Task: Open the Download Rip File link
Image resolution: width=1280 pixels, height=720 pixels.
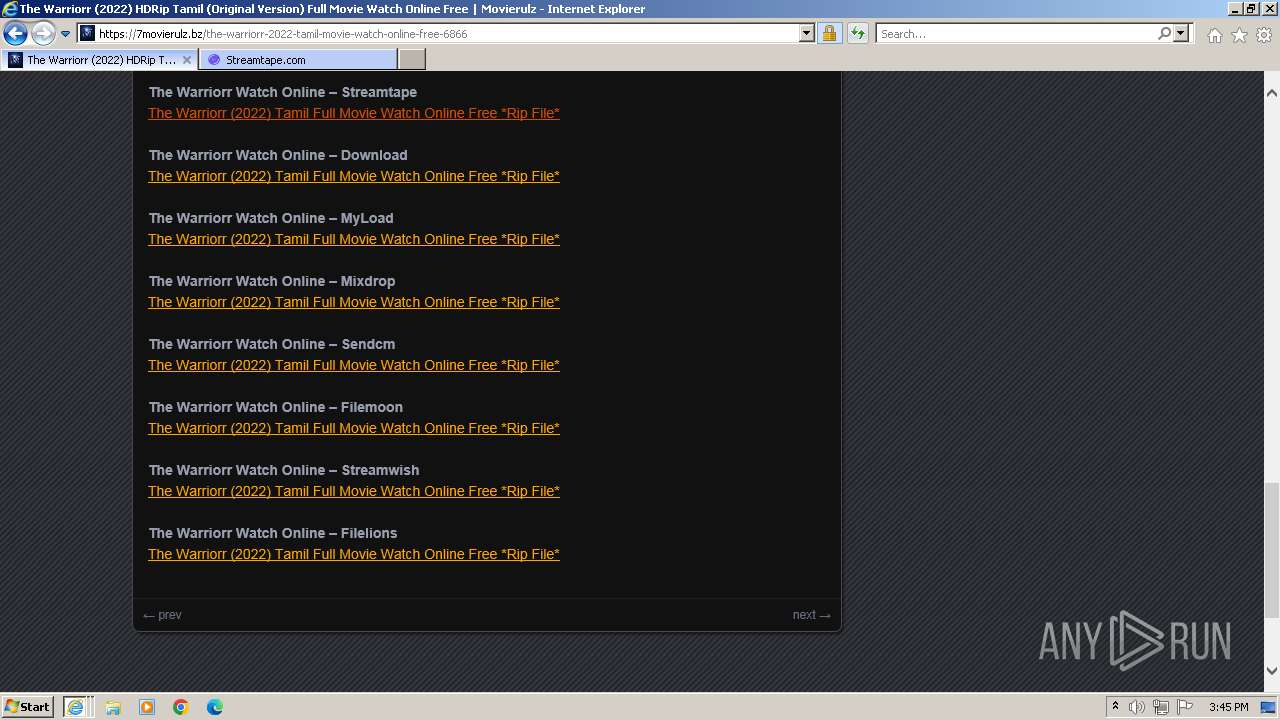Action: (x=354, y=176)
